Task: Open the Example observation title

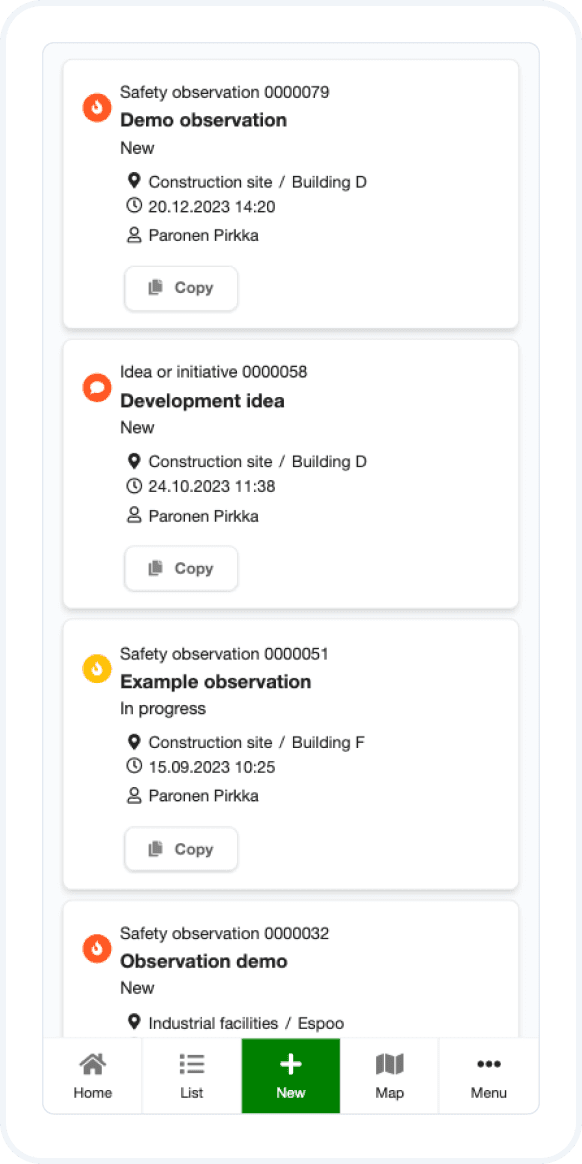Action: (215, 681)
